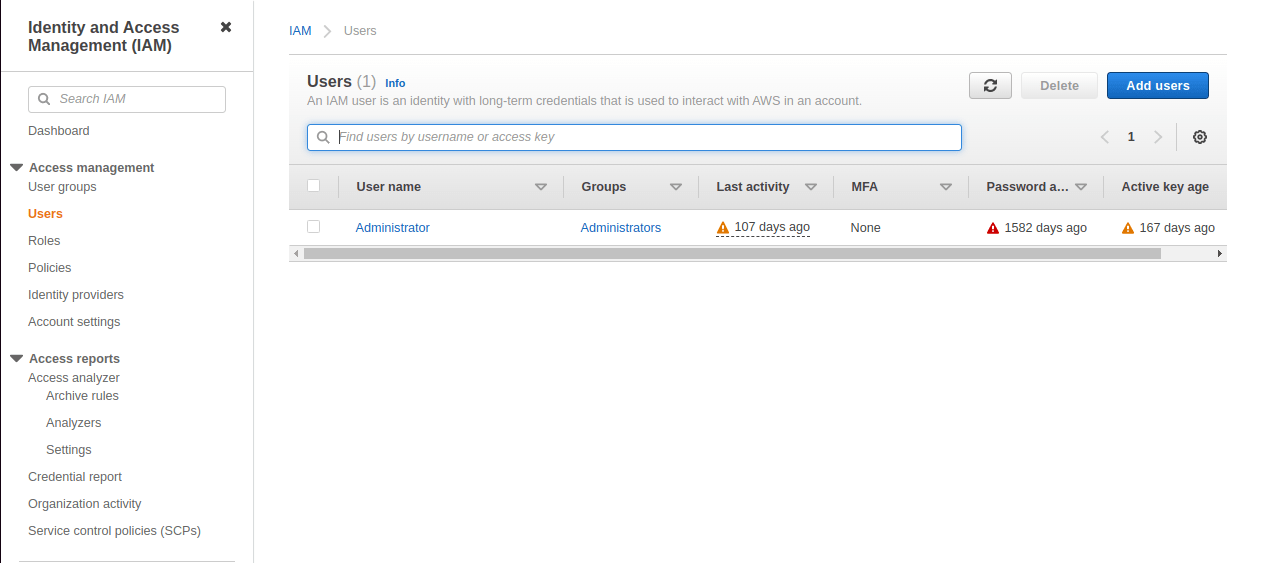Screen dimensions: 1261x563
Task: Go to IAM breadcrumb link
Action: [300, 31]
